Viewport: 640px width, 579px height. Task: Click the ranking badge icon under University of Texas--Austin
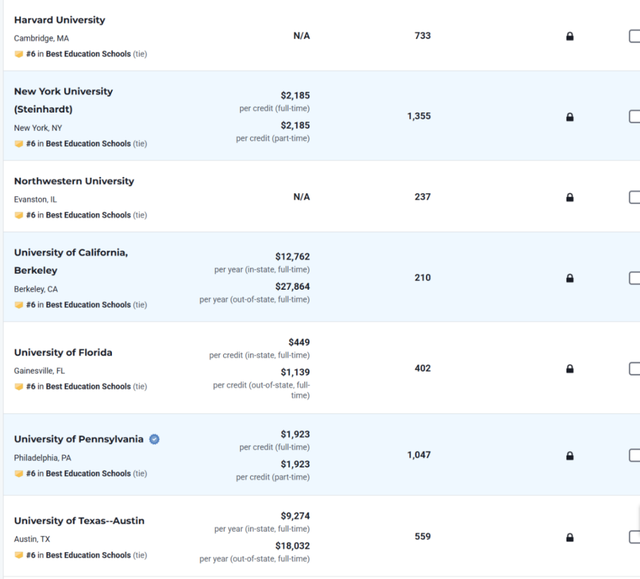(x=19, y=555)
